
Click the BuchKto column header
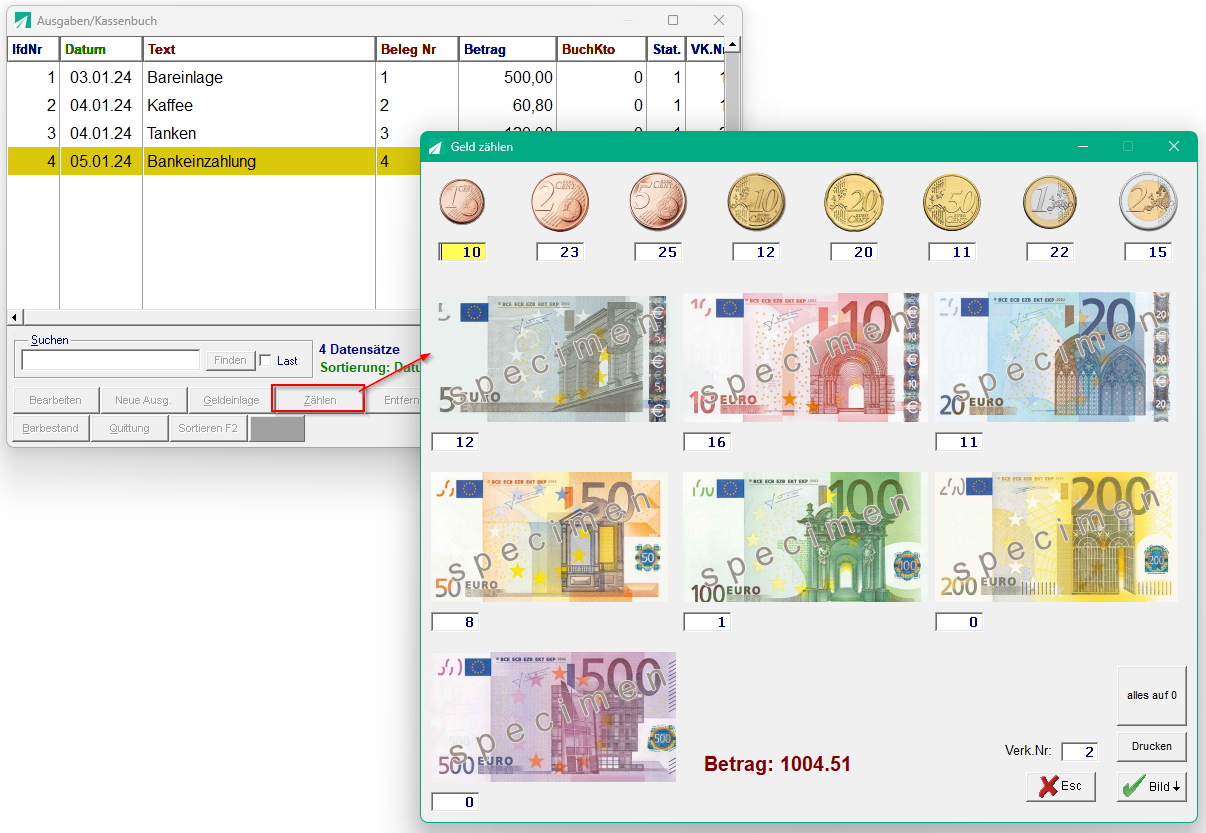[603, 49]
